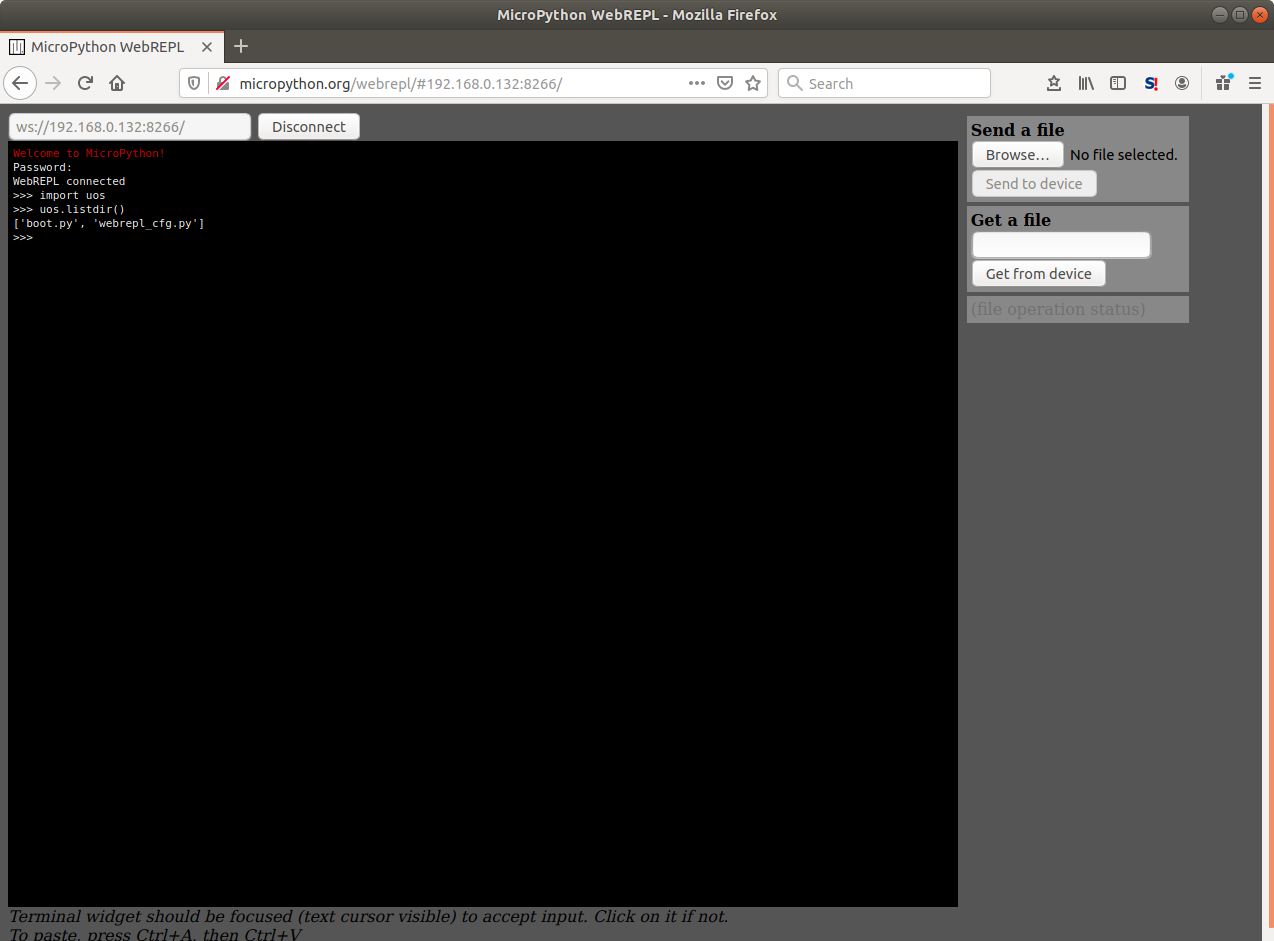Save page to Pocket icon
The image size is (1274, 941).
point(726,83)
